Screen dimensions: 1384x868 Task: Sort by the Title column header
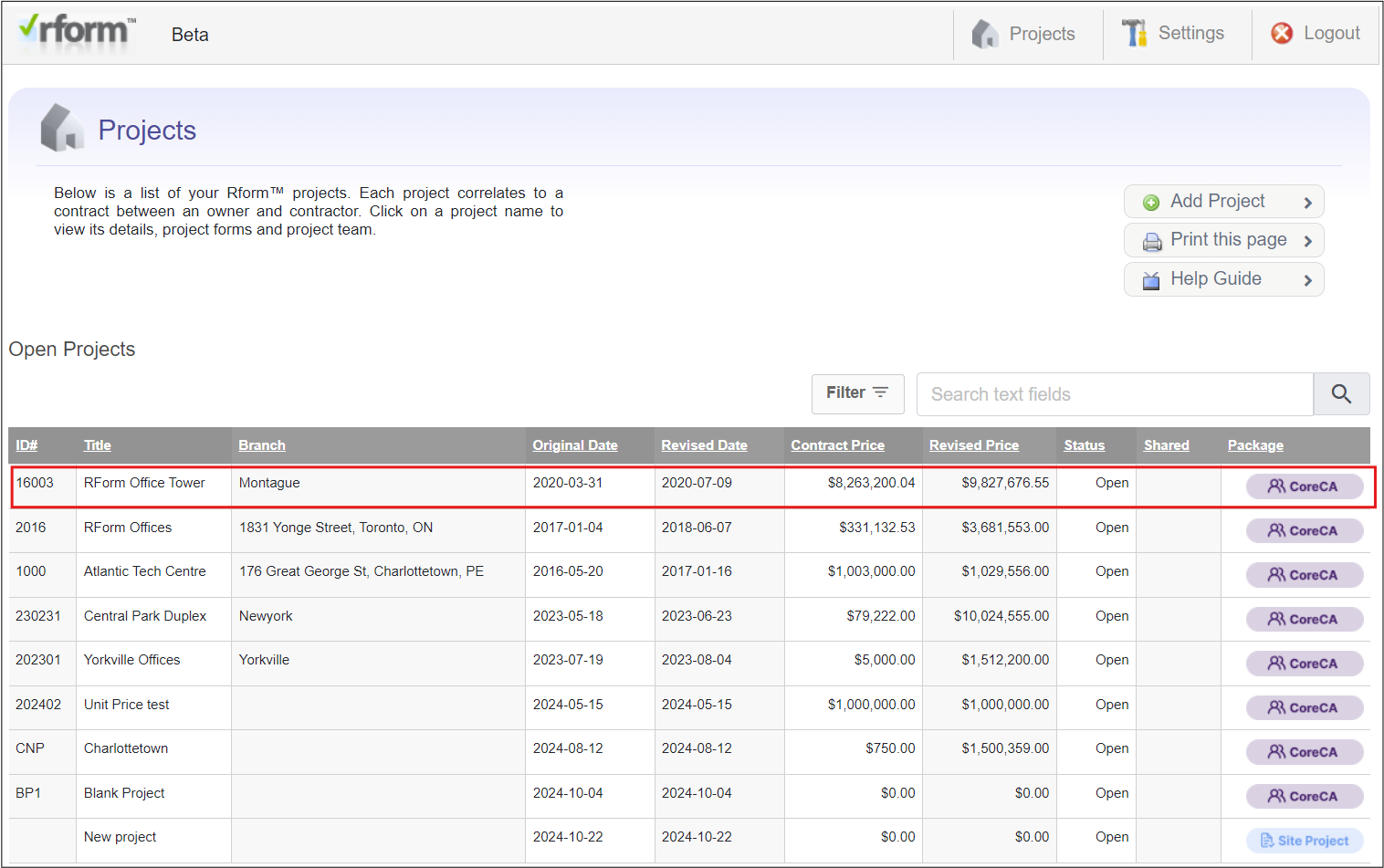click(98, 445)
